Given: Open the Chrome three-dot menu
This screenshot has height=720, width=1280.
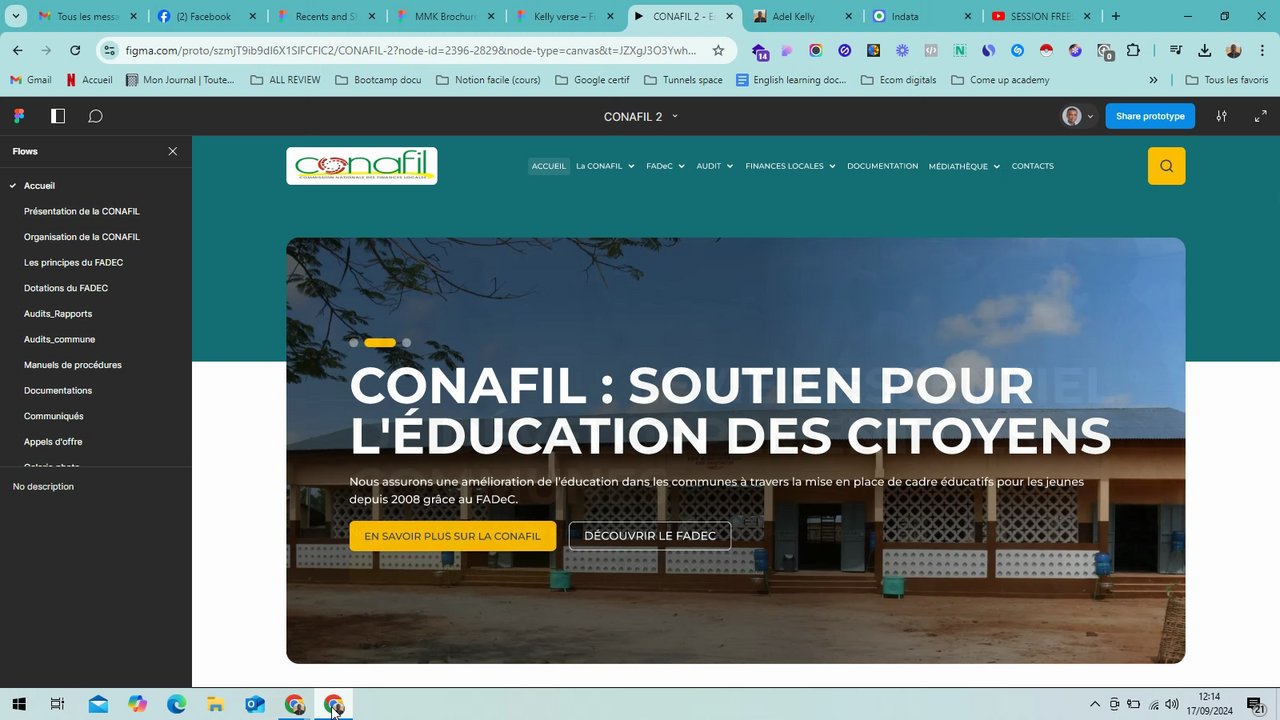Looking at the screenshot, I should click(1260, 50).
